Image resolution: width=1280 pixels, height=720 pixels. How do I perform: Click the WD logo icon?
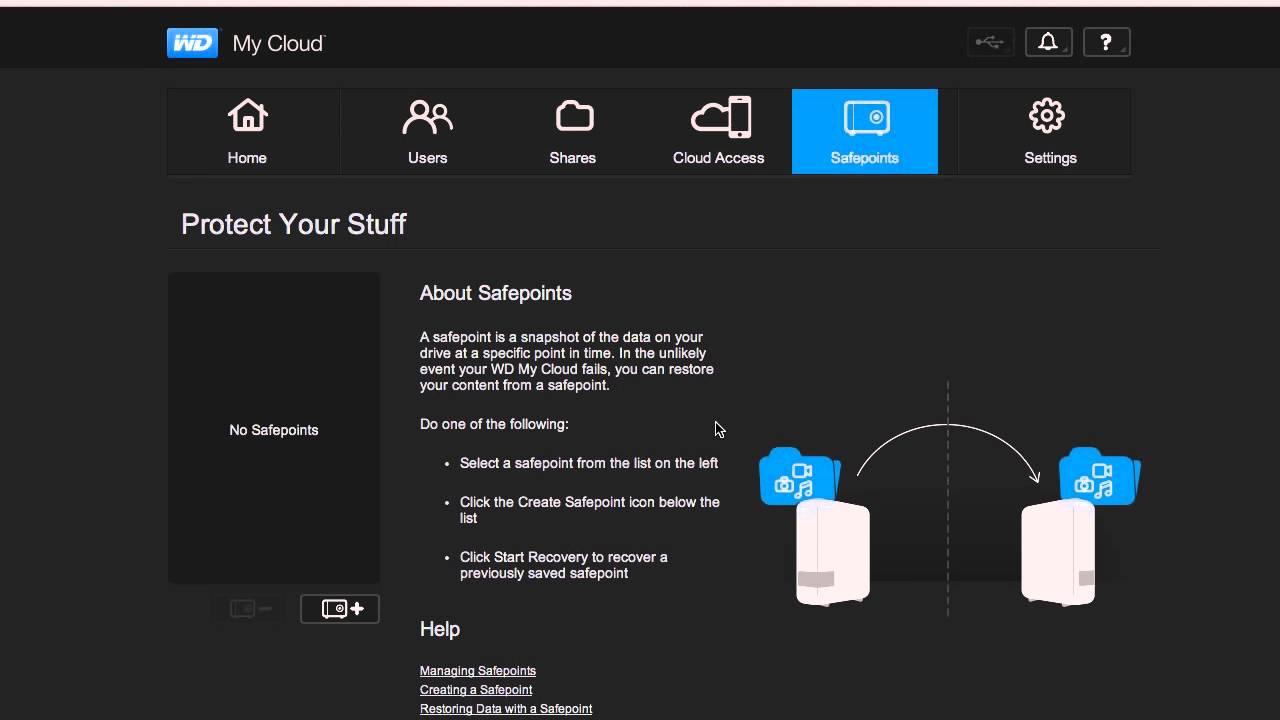[192, 43]
